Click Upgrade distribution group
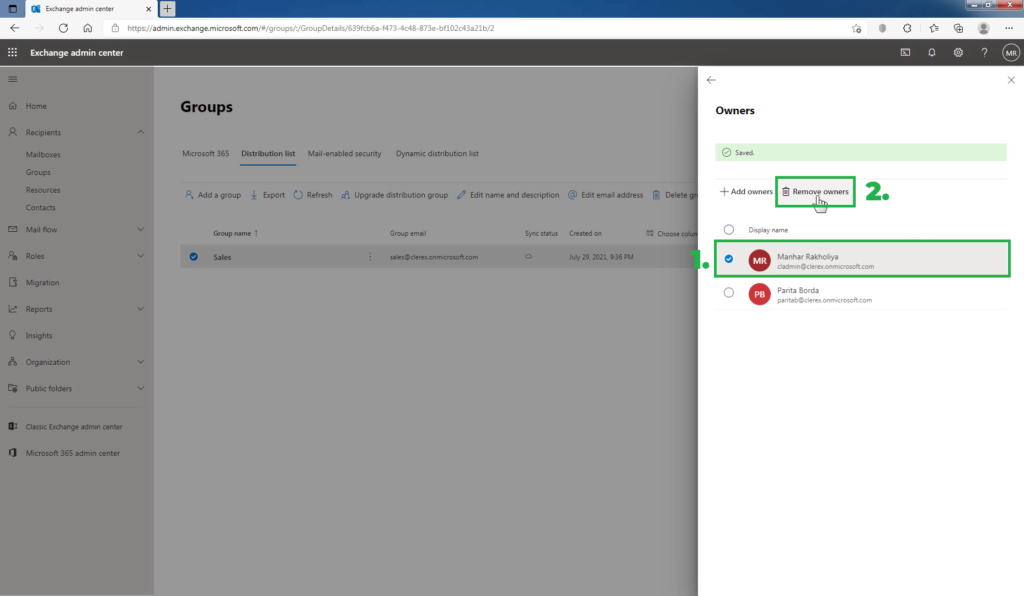 (394, 195)
